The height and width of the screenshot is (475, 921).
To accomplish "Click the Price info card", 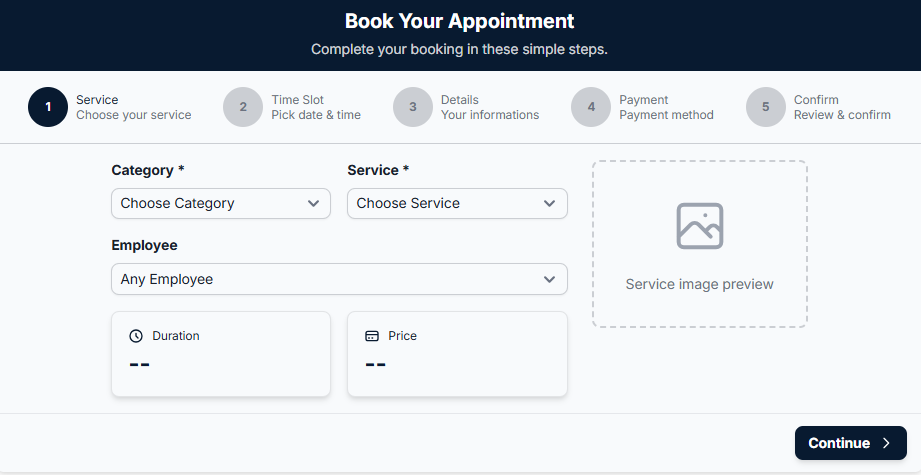I will pos(457,354).
